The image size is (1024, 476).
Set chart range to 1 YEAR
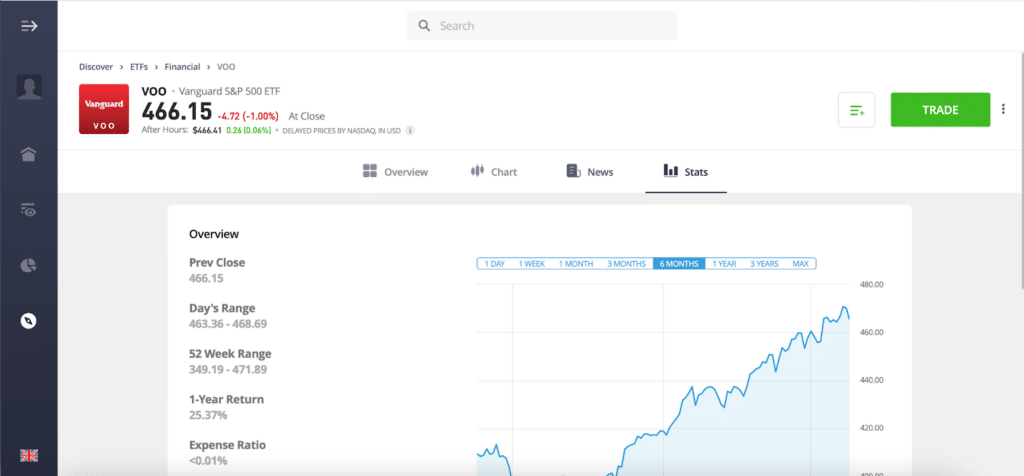pyautogui.click(x=724, y=264)
